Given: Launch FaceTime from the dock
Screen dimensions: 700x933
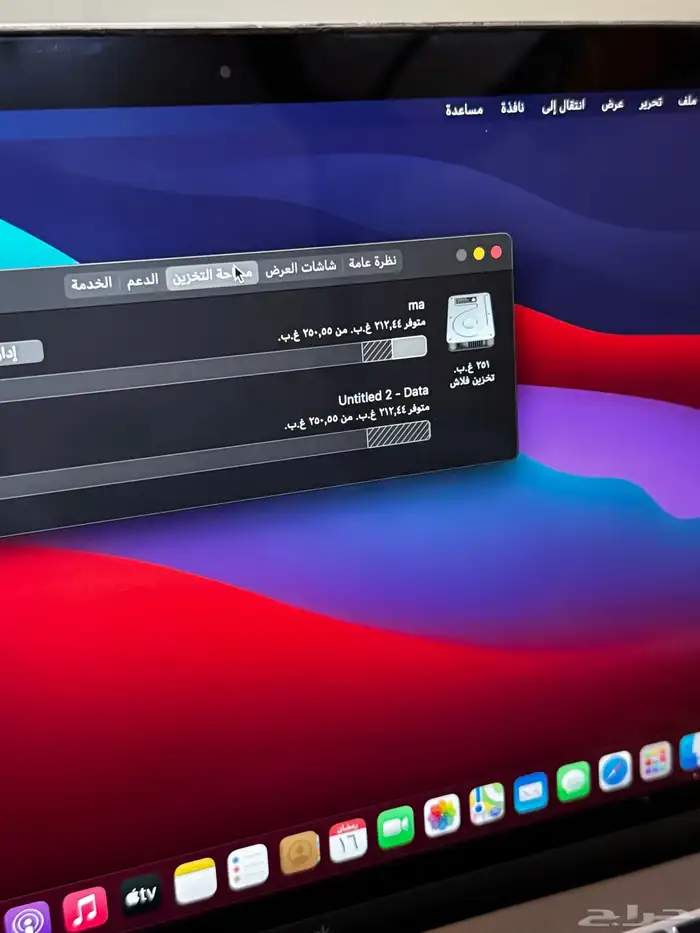Looking at the screenshot, I should (x=396, y=827).
